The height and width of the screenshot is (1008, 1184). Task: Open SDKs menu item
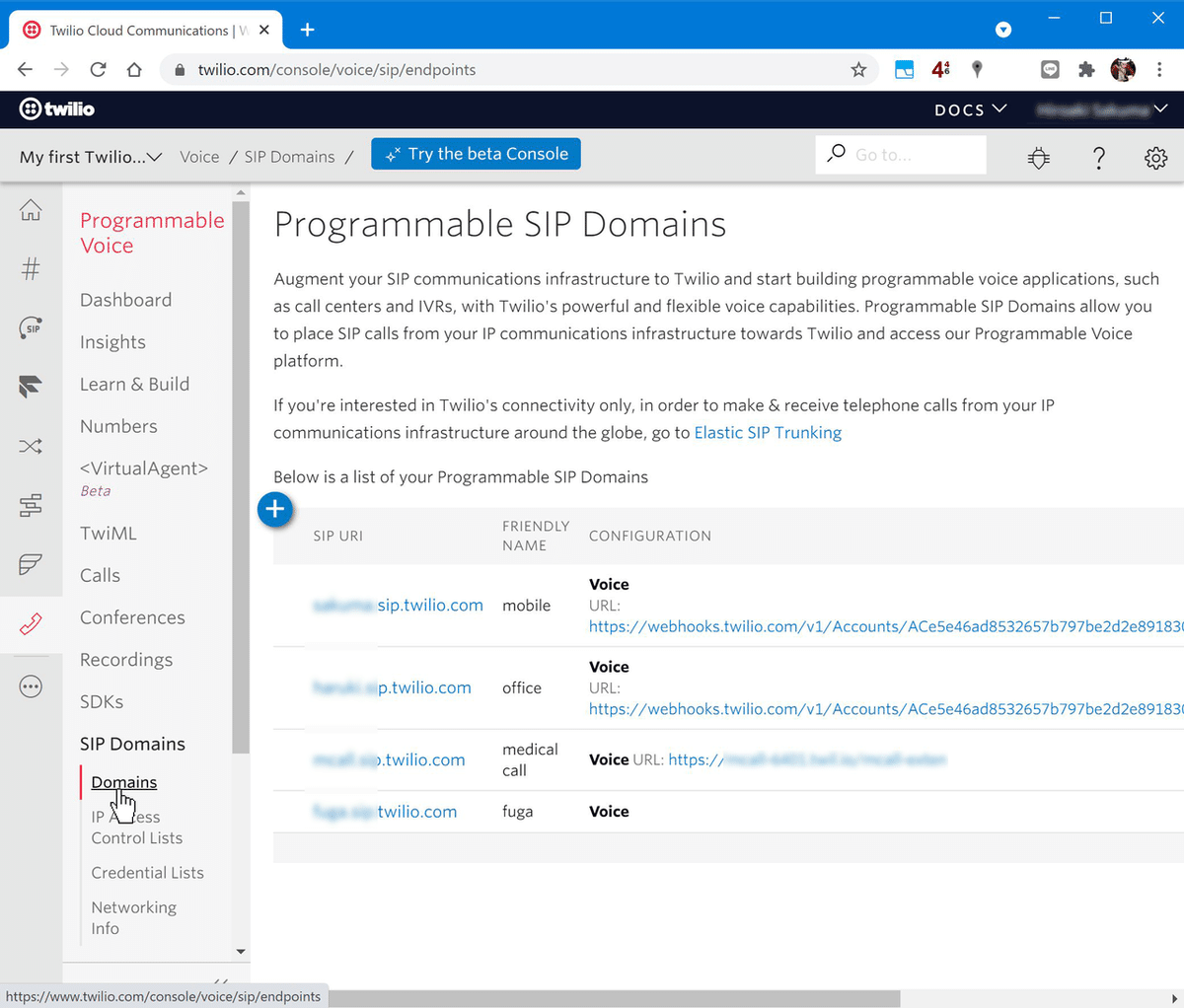click(102, 702)
